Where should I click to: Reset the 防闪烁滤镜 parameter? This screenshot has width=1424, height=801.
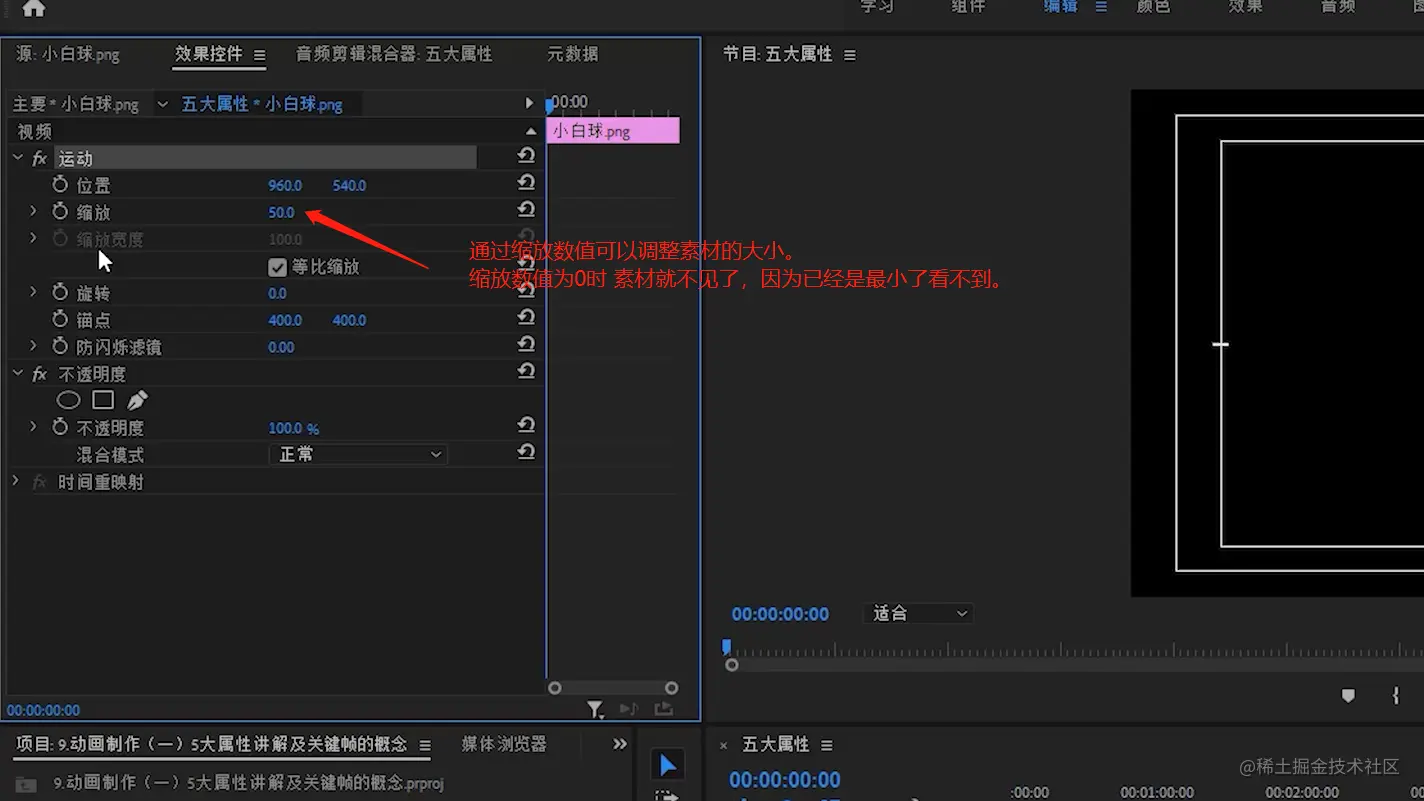(526, 345)
